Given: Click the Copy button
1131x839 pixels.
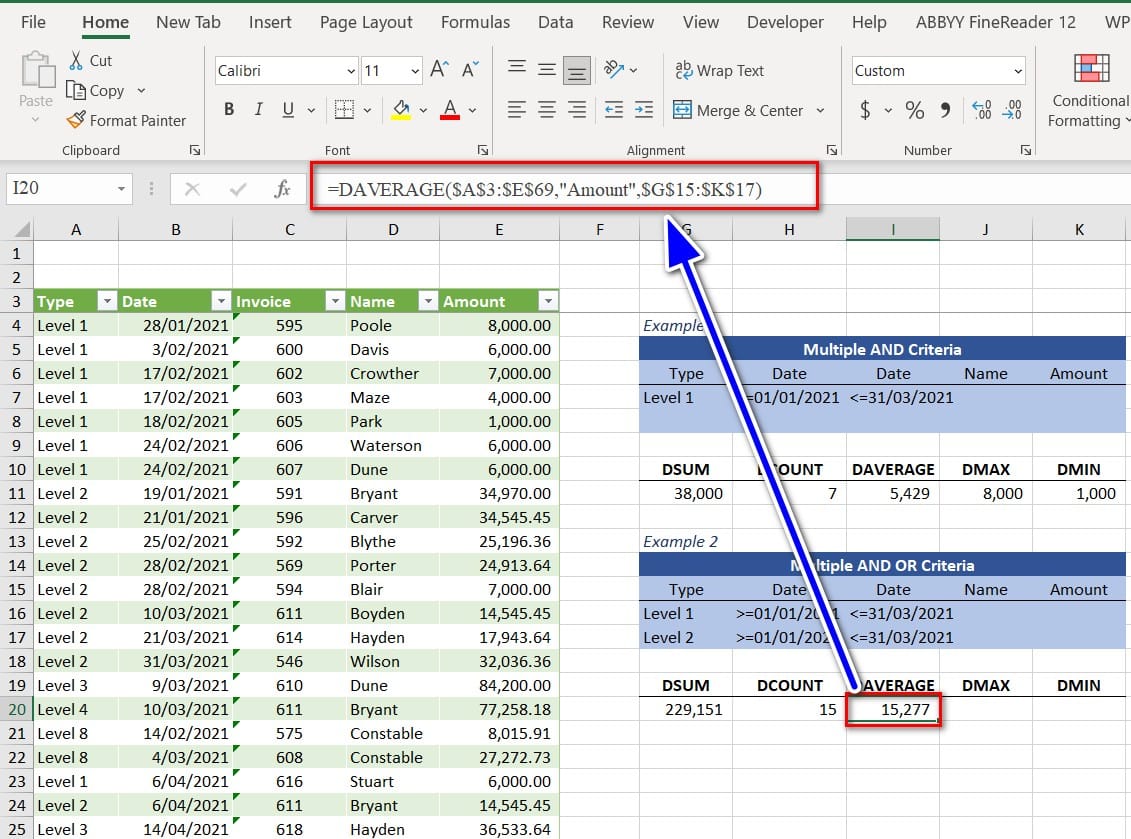Looking at the screenshot, I should coord(96,90).
